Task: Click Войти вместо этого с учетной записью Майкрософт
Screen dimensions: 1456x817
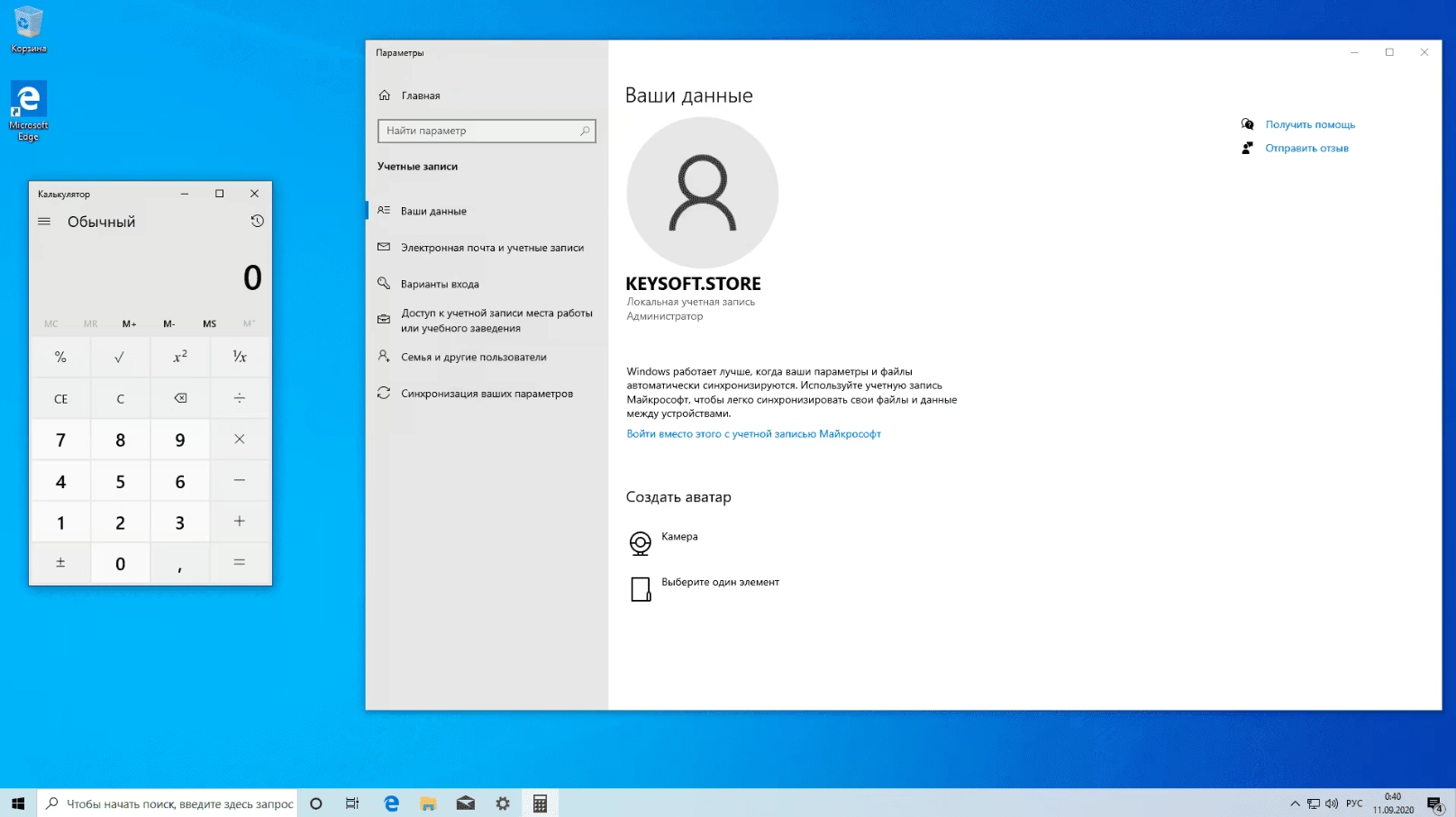Action: 753,434
